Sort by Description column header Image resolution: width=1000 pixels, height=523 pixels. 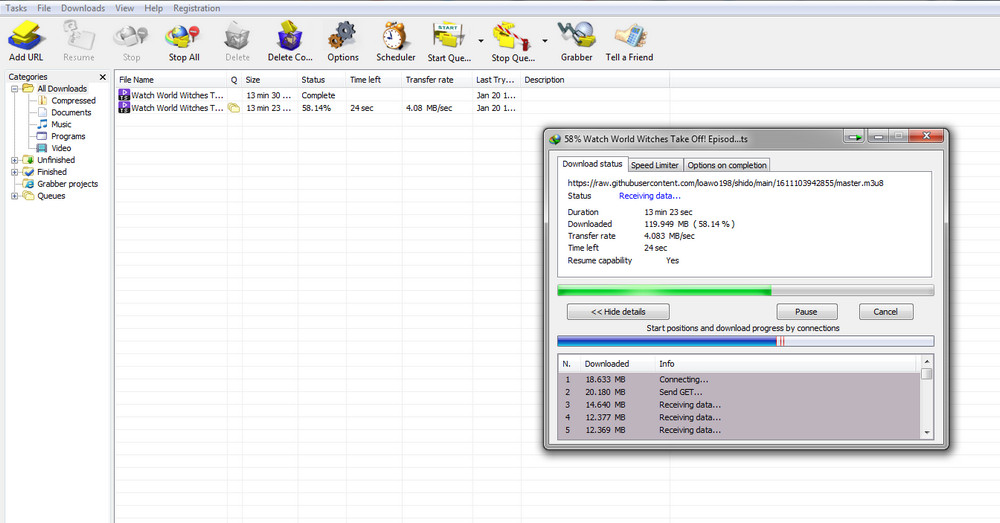(x=594, y=80)
